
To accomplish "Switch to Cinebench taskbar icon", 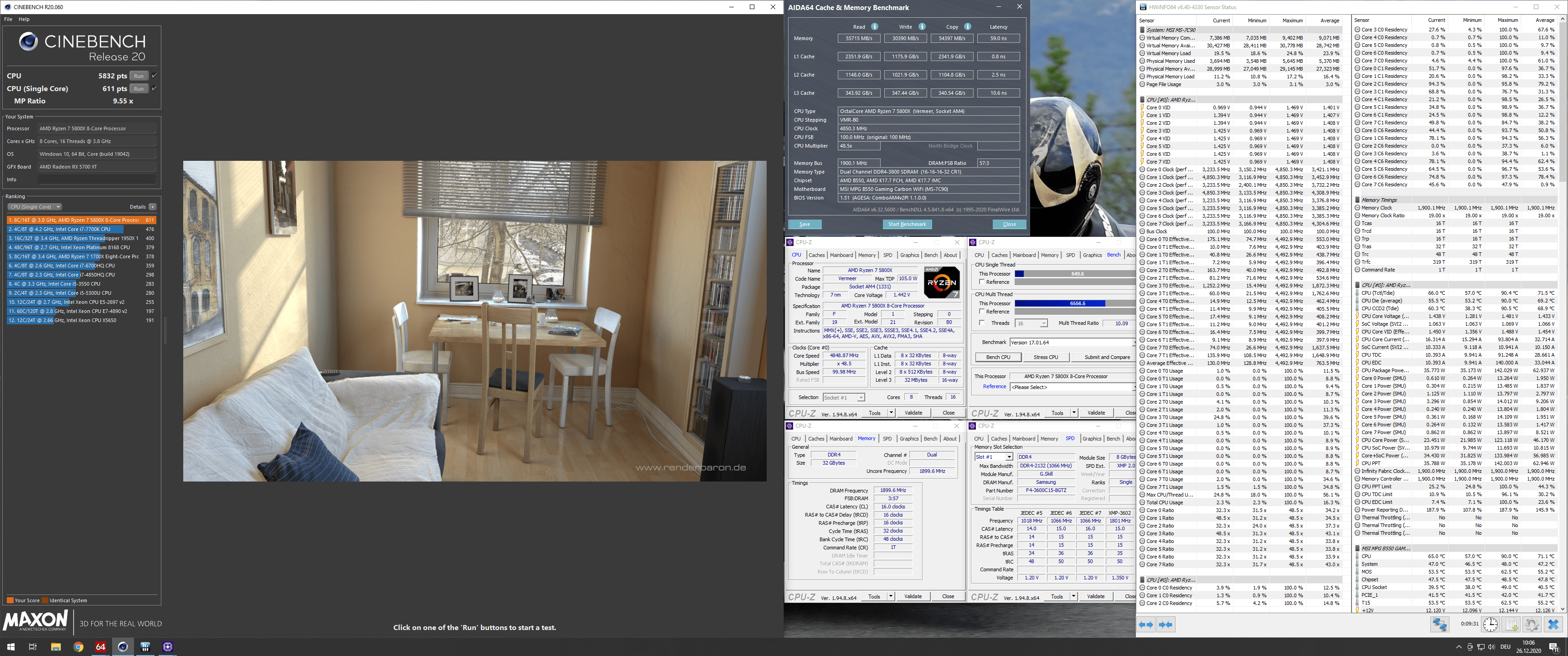I will click(x=123, y=646).
